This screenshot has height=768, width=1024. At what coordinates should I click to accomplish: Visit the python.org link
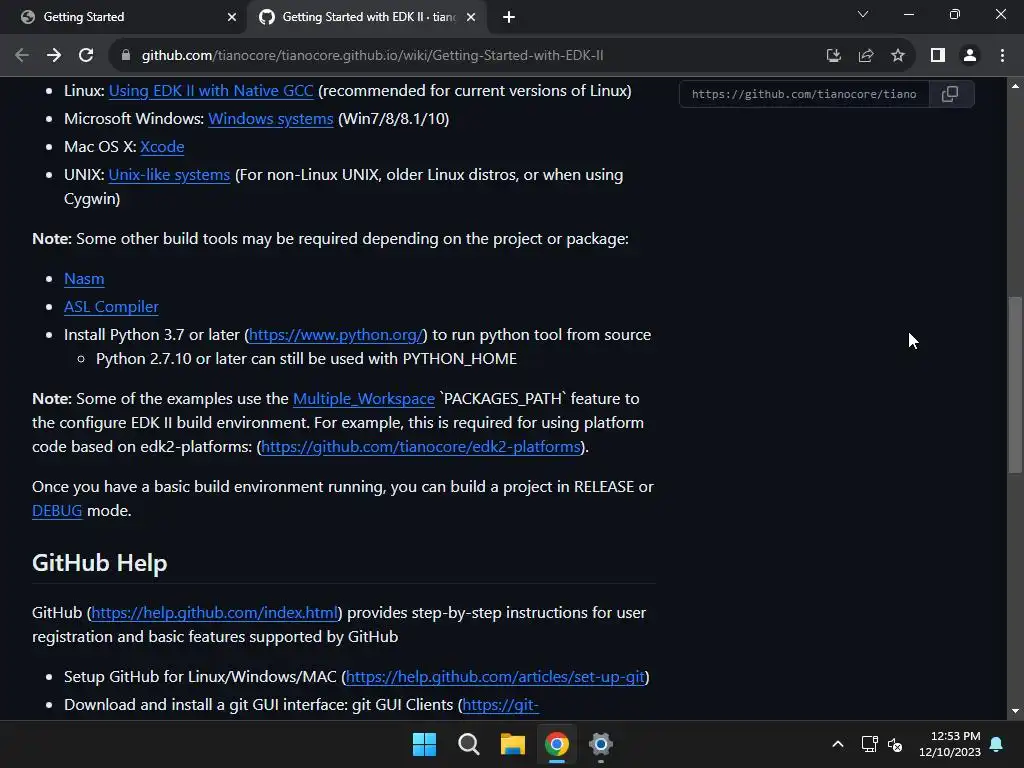pos(336,335)
